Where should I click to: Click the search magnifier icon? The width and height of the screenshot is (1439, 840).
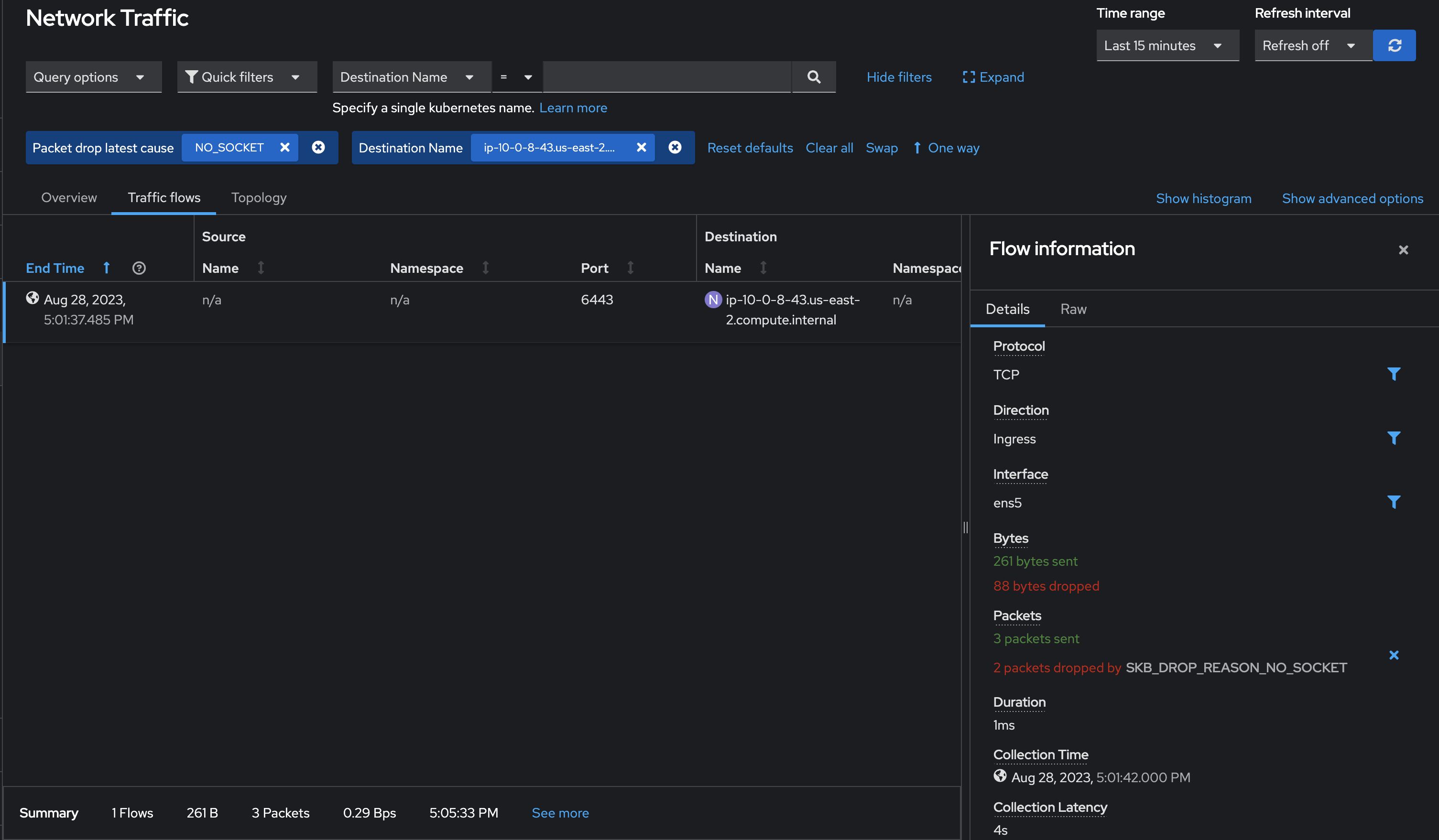814,77
